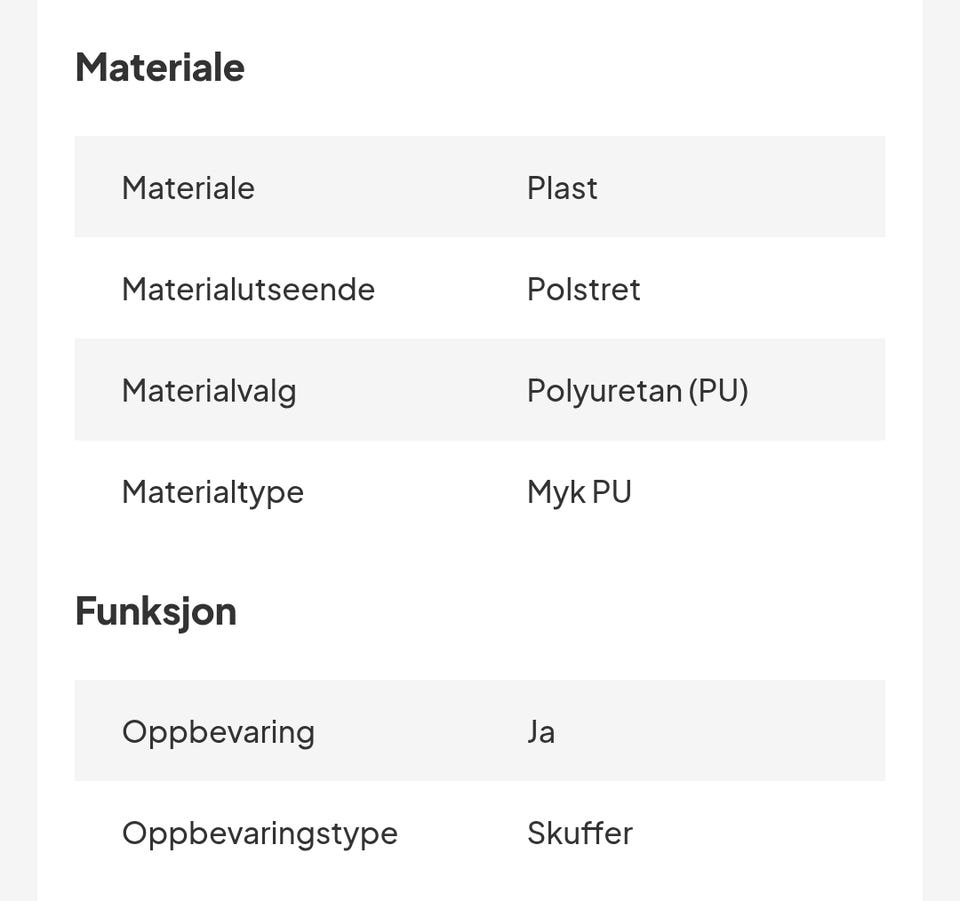This screenshot has height=901, width=960.
Task: Click the Funksjon section heading
Action: click(x=156, y=611)
